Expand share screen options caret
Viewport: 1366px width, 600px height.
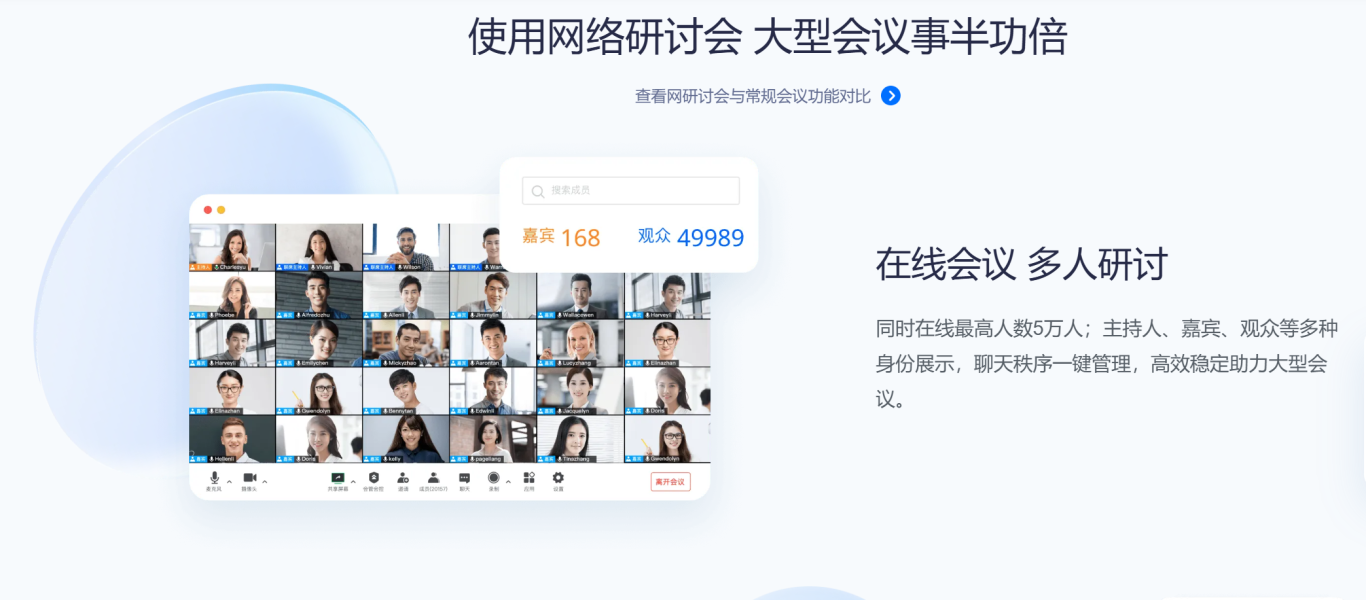tap(353, 481)
